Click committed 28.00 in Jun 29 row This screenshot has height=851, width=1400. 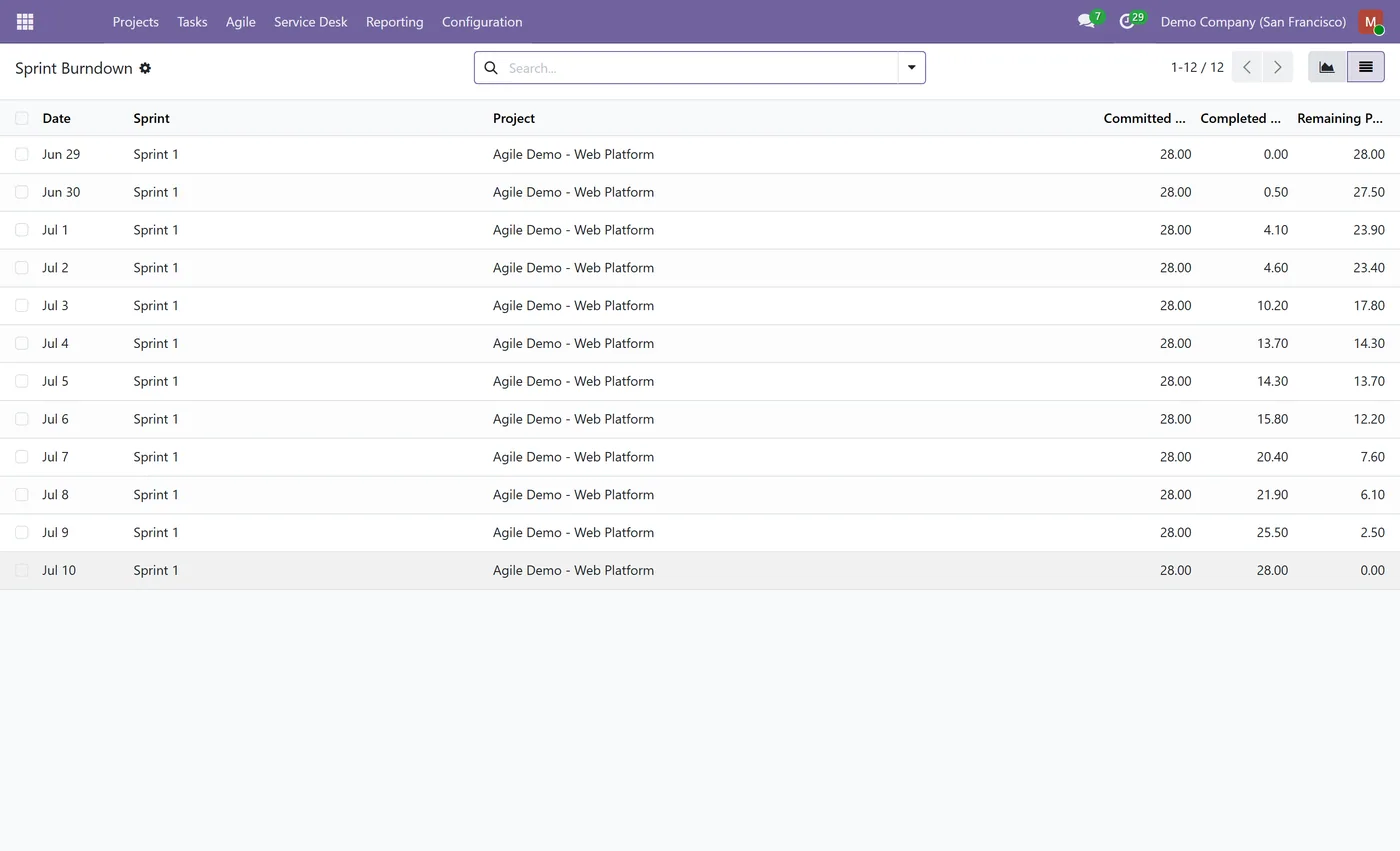point(1175,154)
